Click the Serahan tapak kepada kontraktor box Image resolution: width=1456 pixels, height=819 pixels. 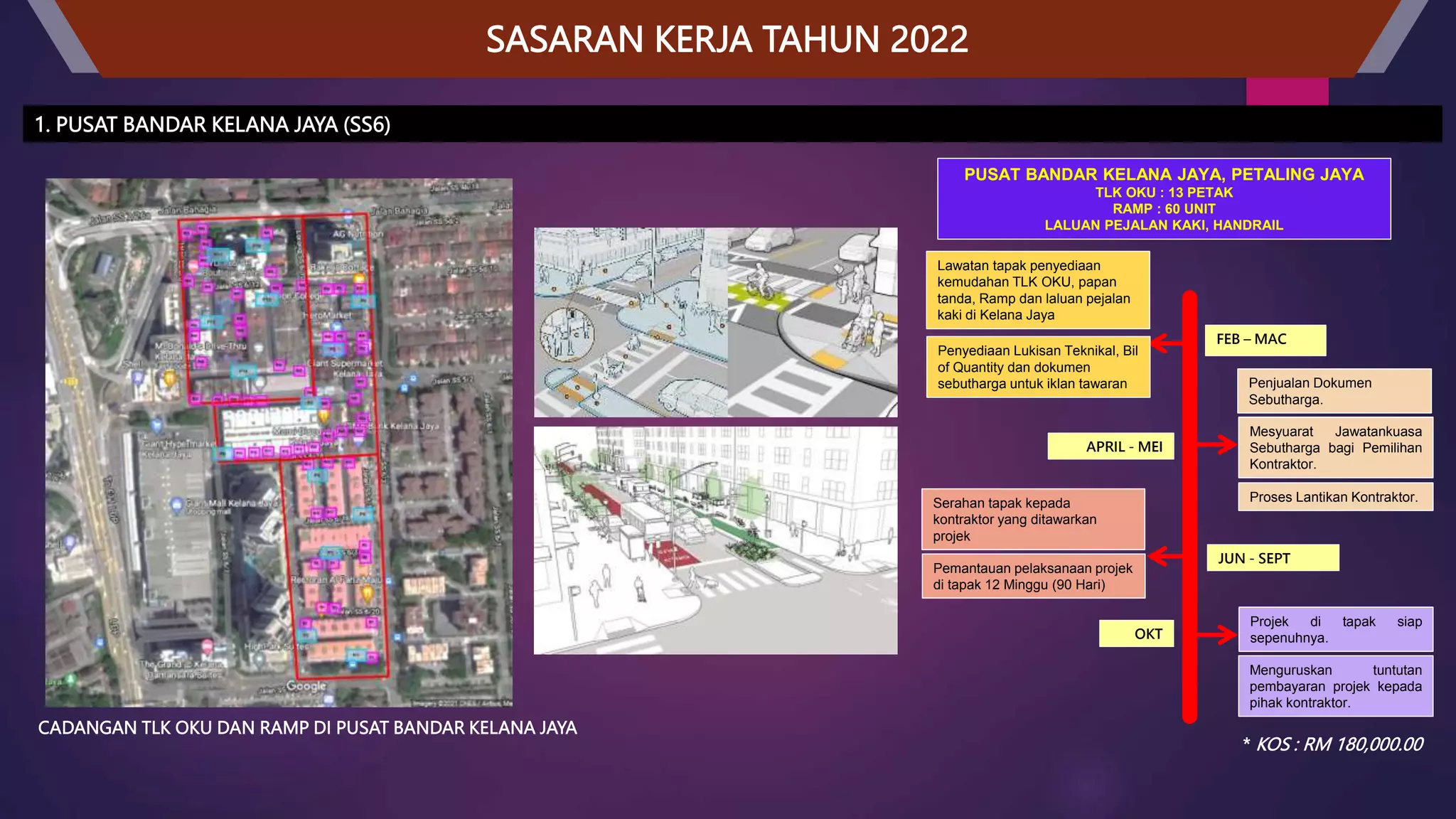pyautogui.click(x=1032, y=519)
